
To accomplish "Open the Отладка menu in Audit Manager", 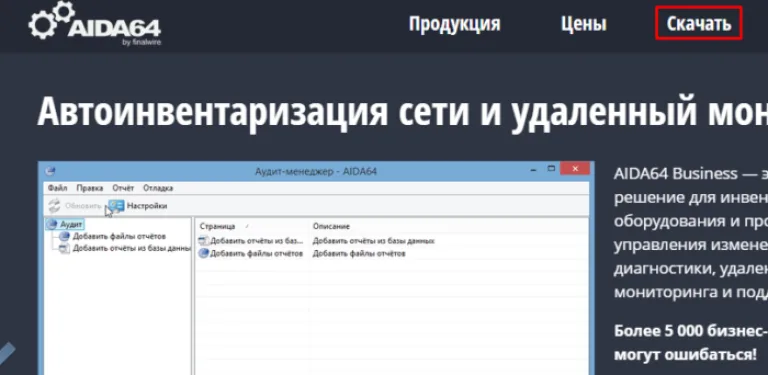I will coord(158,188).
